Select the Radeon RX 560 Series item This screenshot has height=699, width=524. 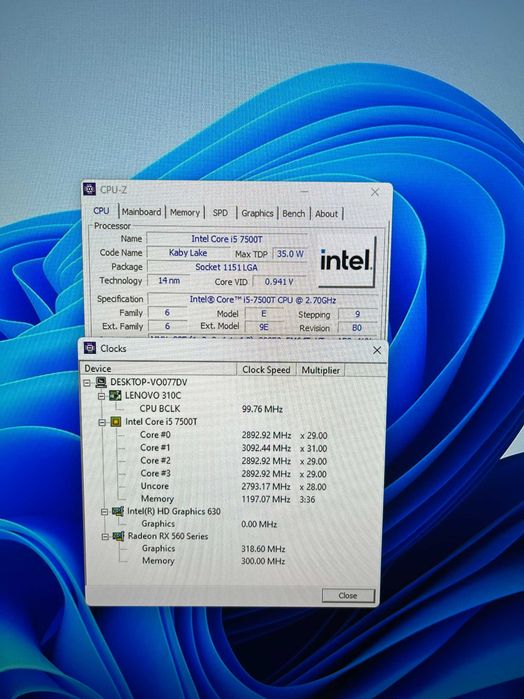[168, 536]
